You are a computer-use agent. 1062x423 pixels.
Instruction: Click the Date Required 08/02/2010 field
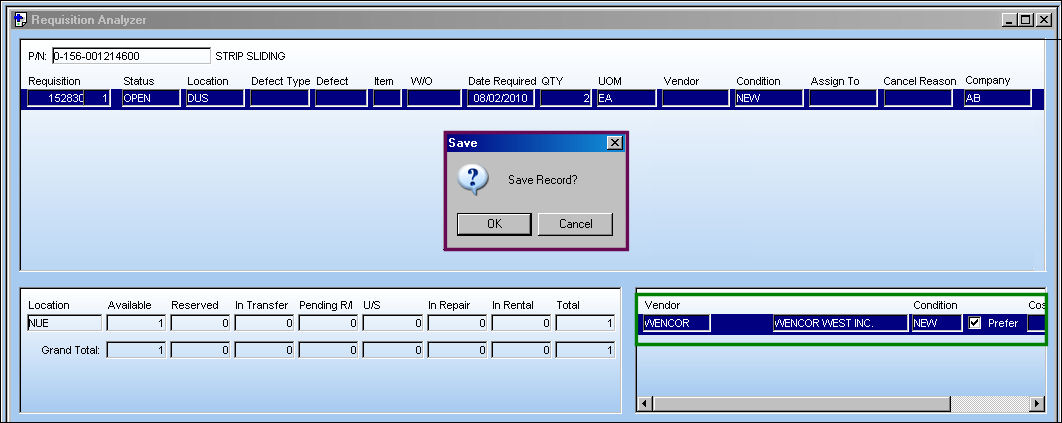tap(501, 98)
